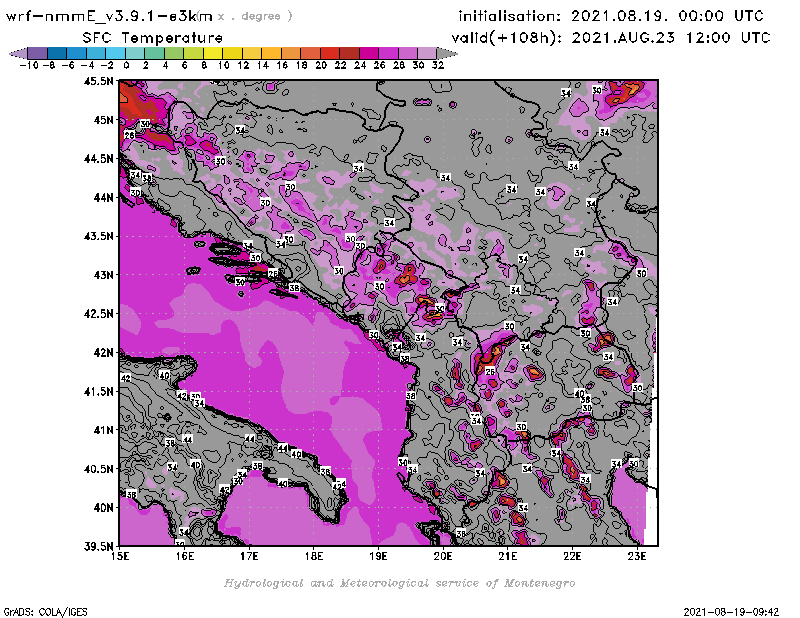Pick the light blue legend swatch between -2 and 0
The width and height of the screenshot is (800, 618).
coord(115,53)
